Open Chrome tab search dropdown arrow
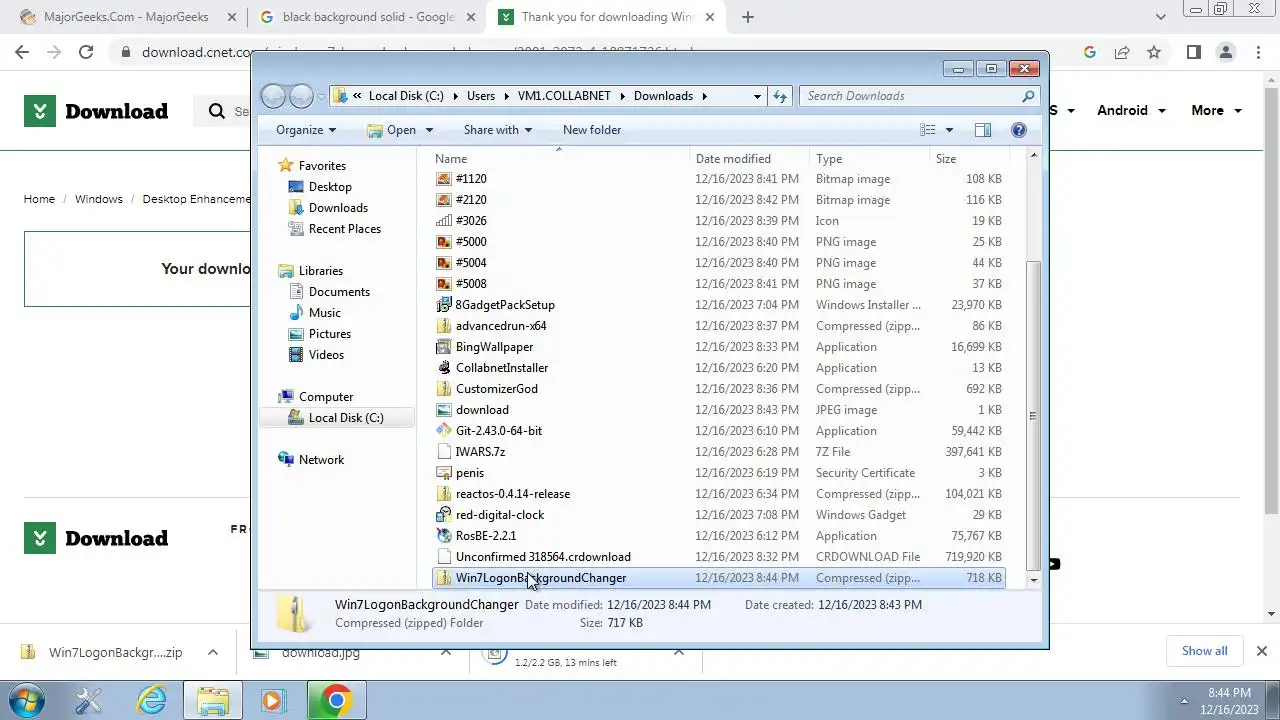Image resolution: width=1280 pixels, height=720 pixels. click(x=1161, y=17)
